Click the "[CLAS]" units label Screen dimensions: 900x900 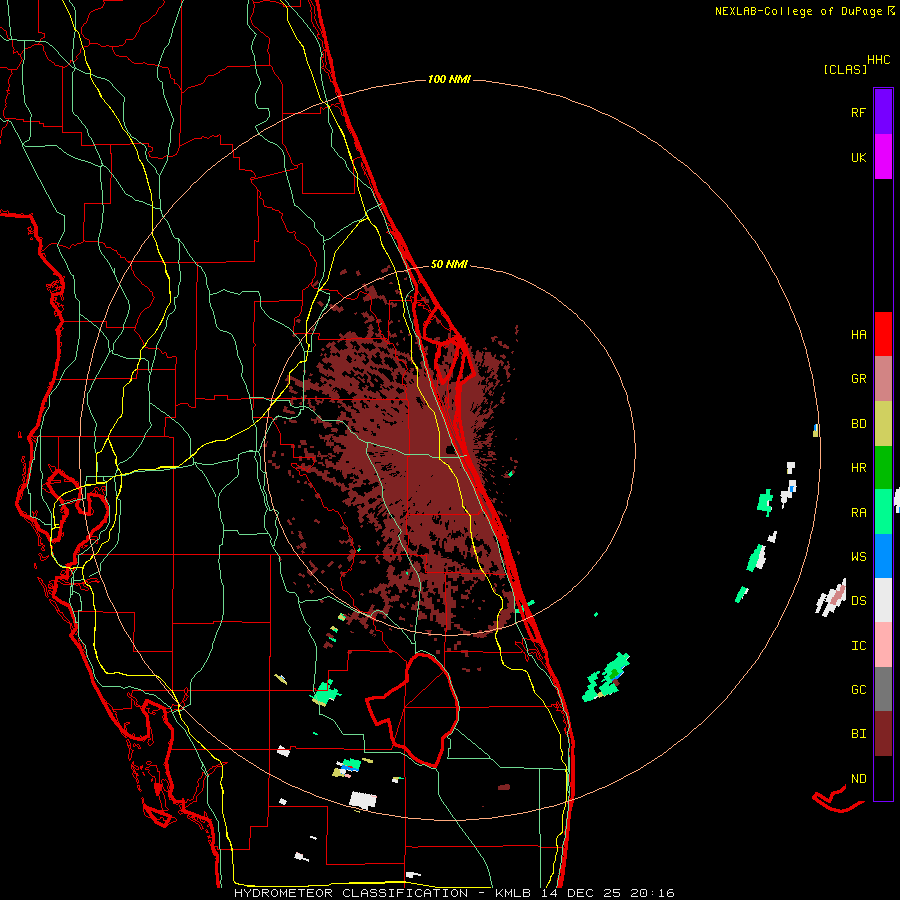(845, 70)
